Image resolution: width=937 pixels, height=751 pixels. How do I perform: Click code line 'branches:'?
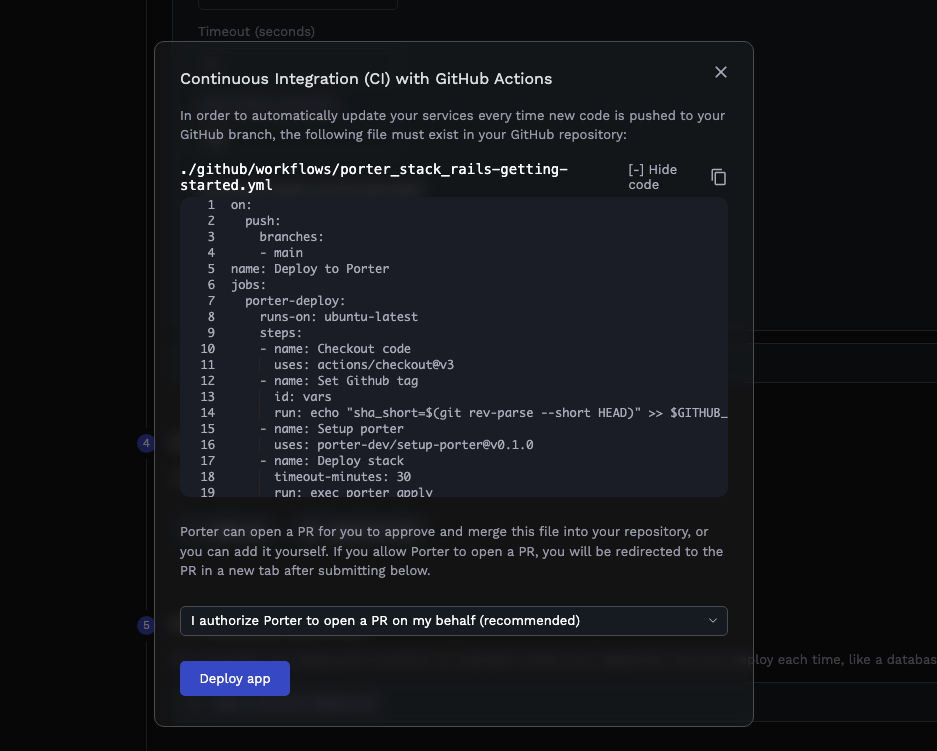coord(292,237)
